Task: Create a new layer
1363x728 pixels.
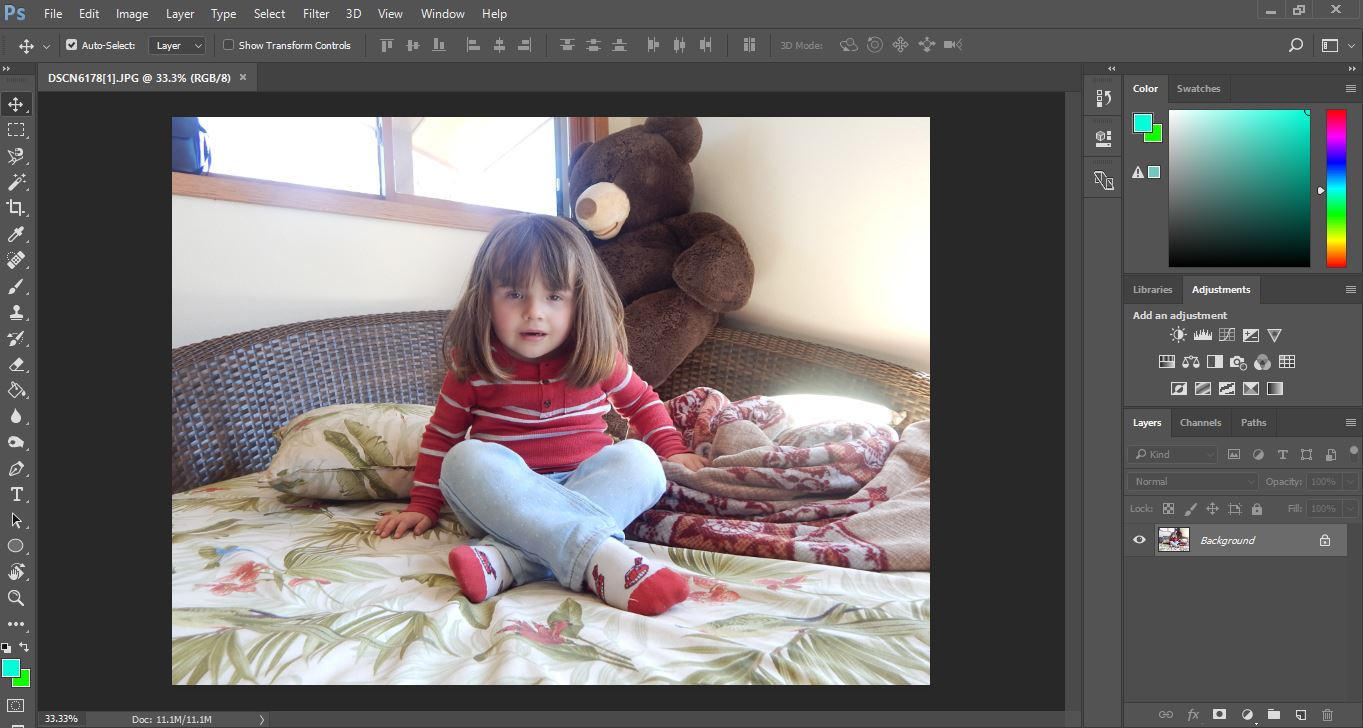Action: pos(1300,715)
